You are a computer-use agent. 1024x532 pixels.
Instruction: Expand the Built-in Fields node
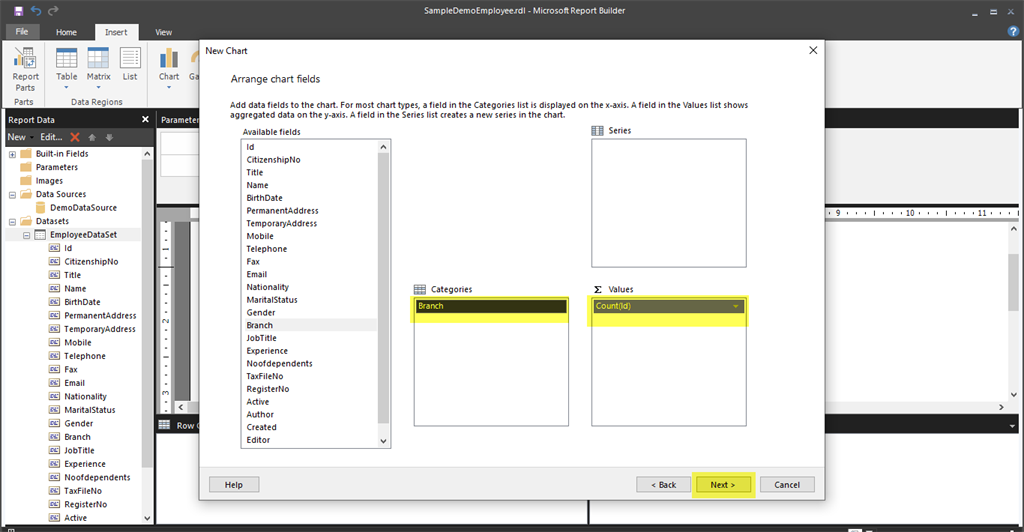click(x=12, y=154)
